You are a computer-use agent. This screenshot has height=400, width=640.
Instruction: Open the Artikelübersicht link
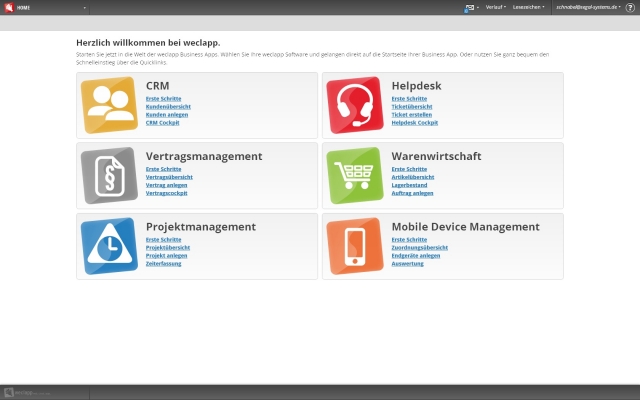(x=413, y=177)
